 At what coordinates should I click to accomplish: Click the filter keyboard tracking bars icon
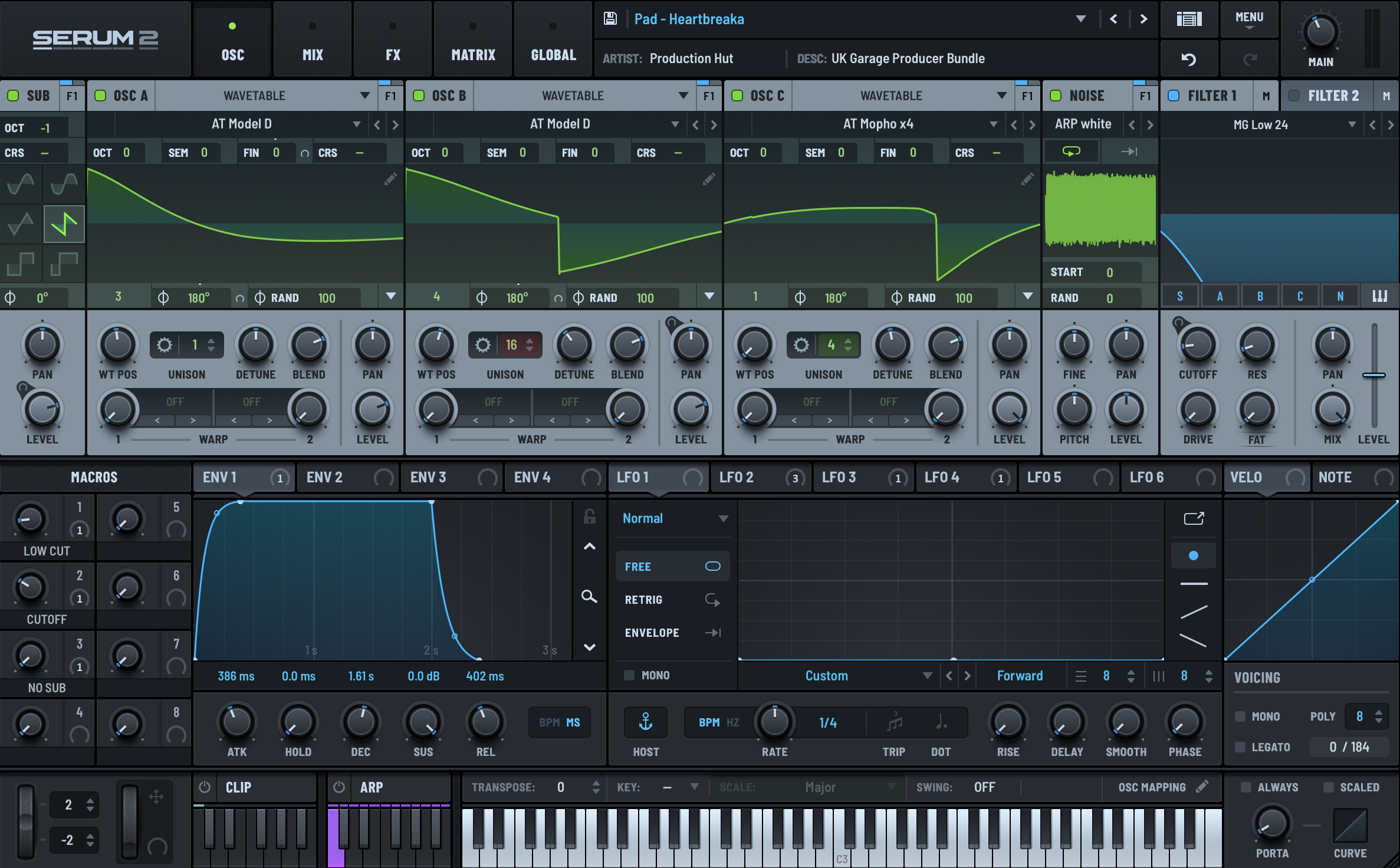tap(1380, 296)
